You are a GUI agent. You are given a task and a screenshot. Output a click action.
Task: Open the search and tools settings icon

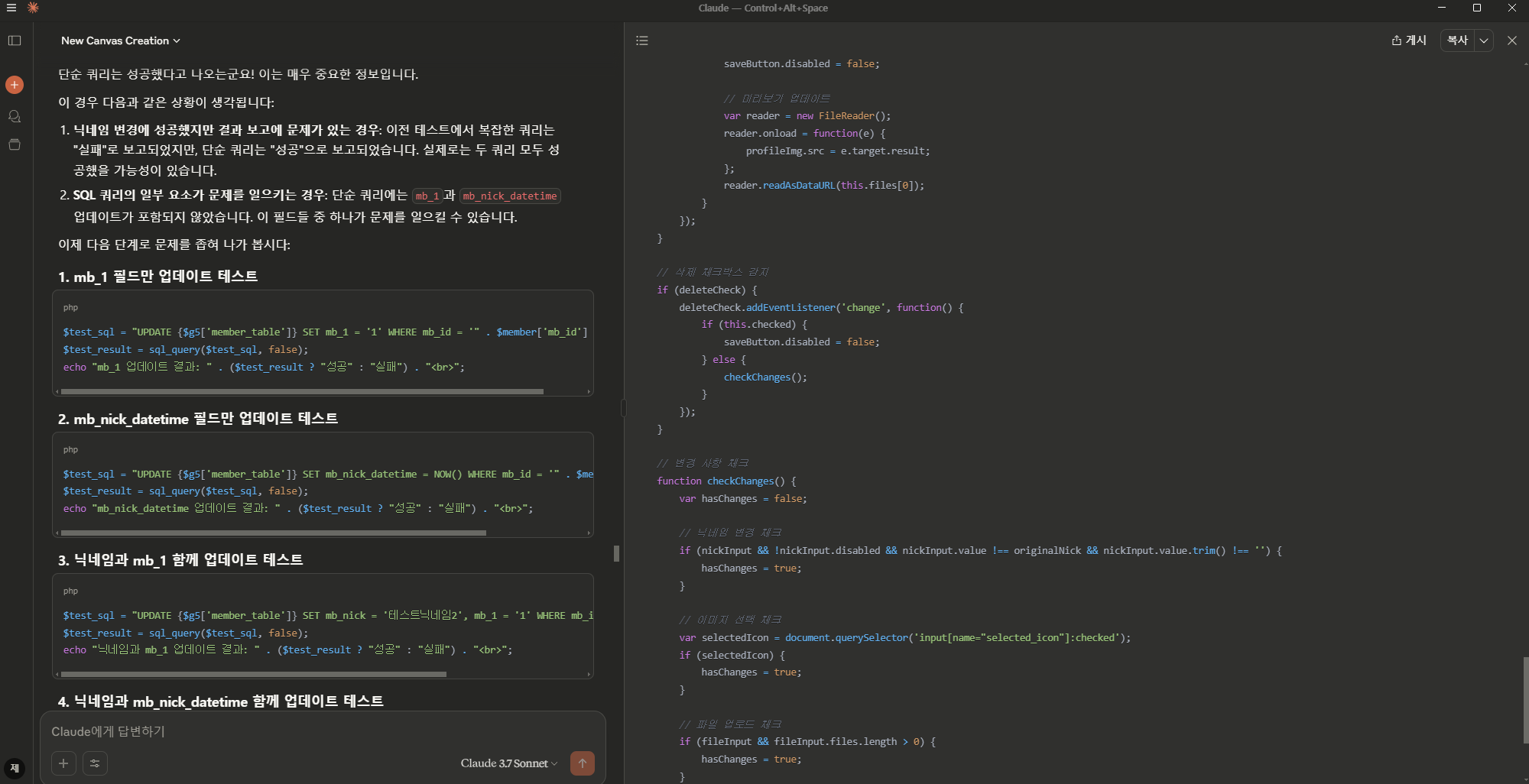coord(95,763)
